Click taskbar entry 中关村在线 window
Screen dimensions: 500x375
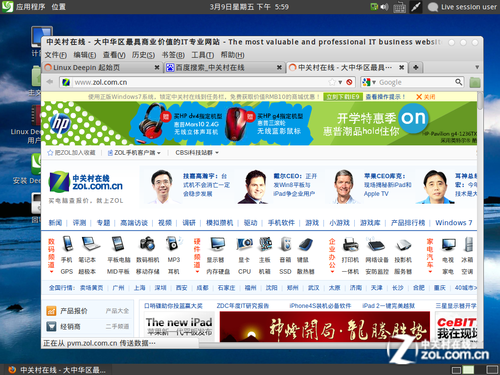(x=57, y=370)
